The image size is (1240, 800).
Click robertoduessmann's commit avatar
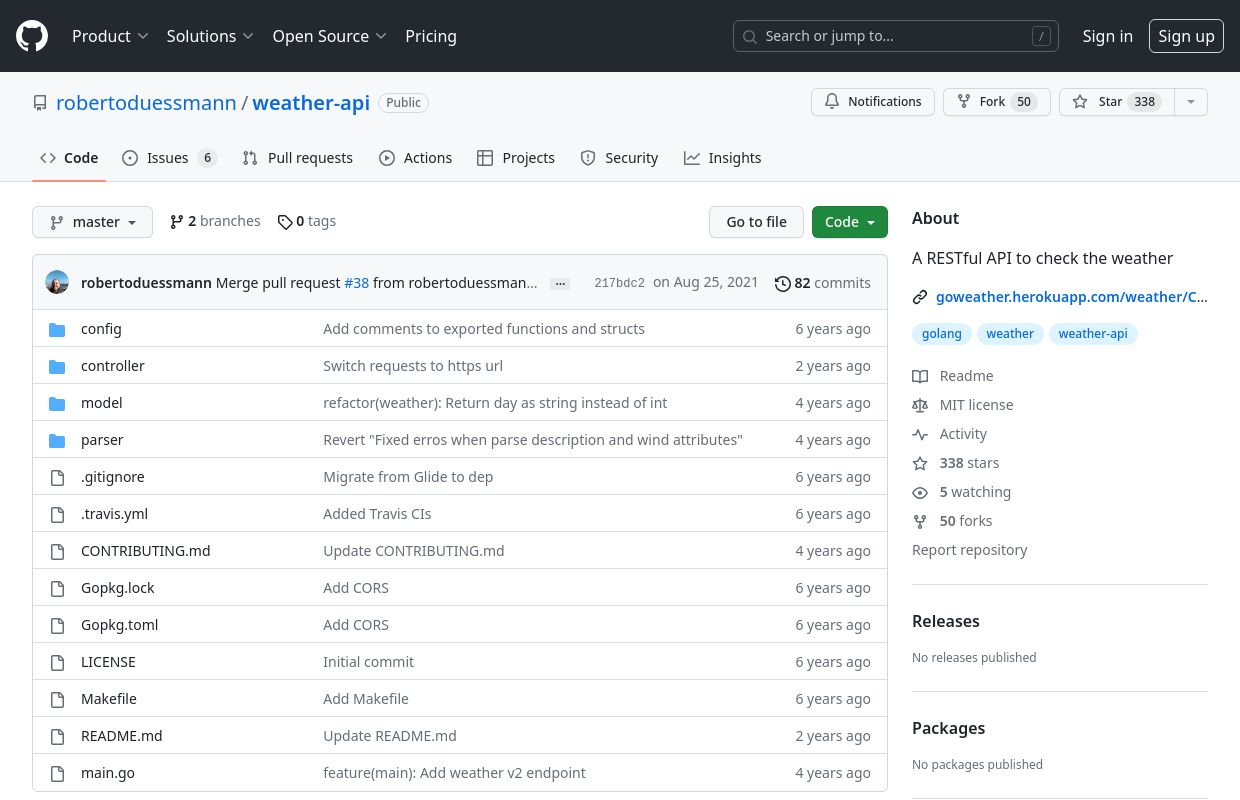[x=57, y=283]
